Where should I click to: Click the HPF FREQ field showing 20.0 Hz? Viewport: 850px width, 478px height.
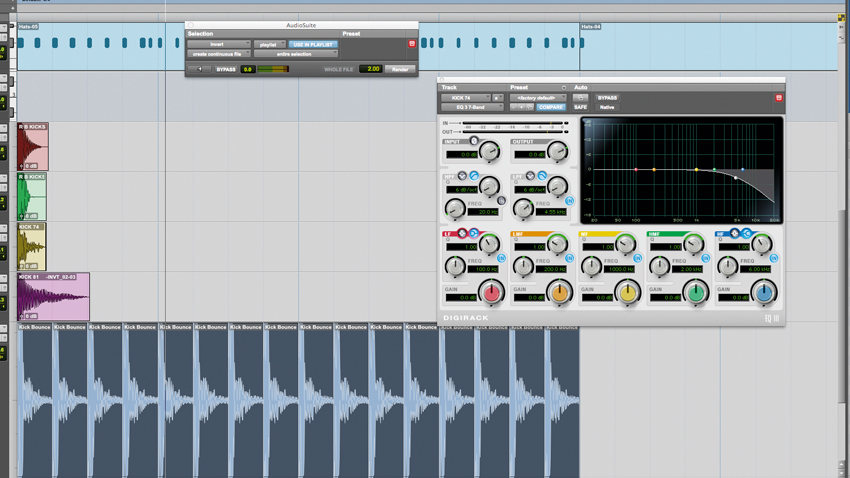(483, 212)
